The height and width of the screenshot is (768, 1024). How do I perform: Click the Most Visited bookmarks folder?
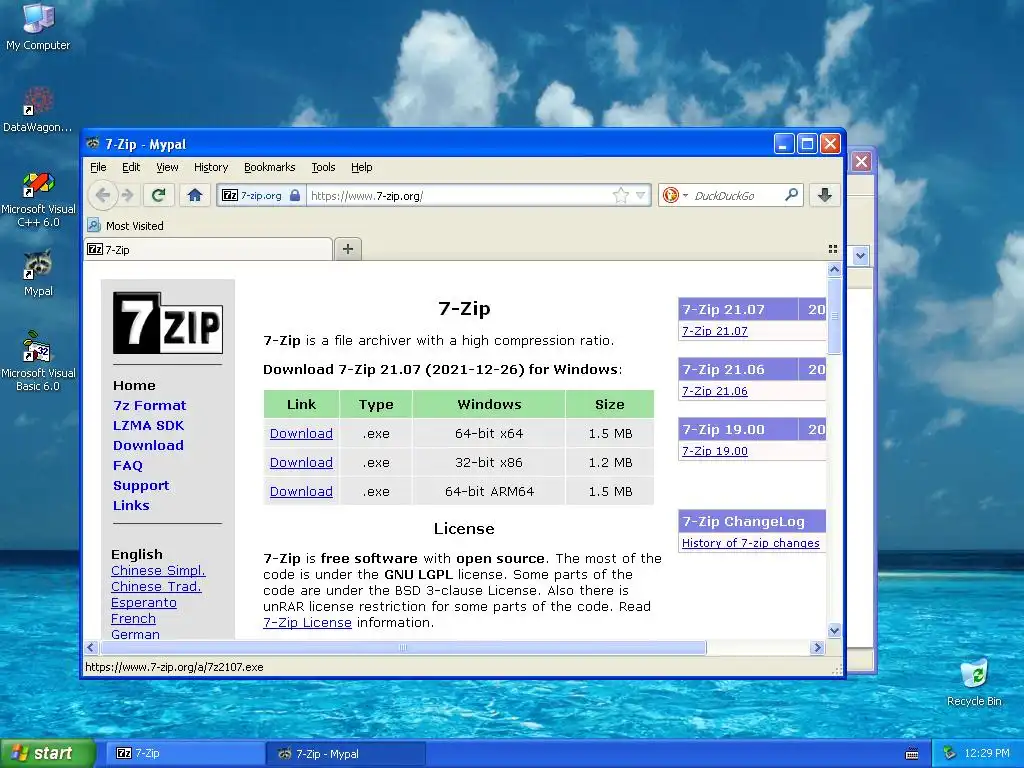pos(125,226)
